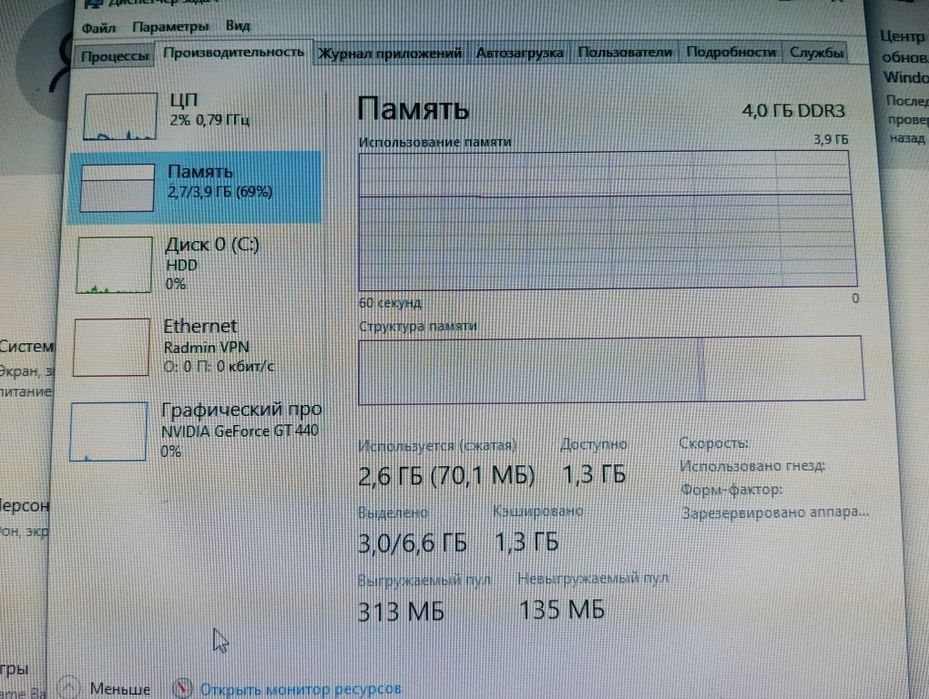Click the Доступно 1,3 ГБ value
This screenshot has width=929, height=699.
593,474
